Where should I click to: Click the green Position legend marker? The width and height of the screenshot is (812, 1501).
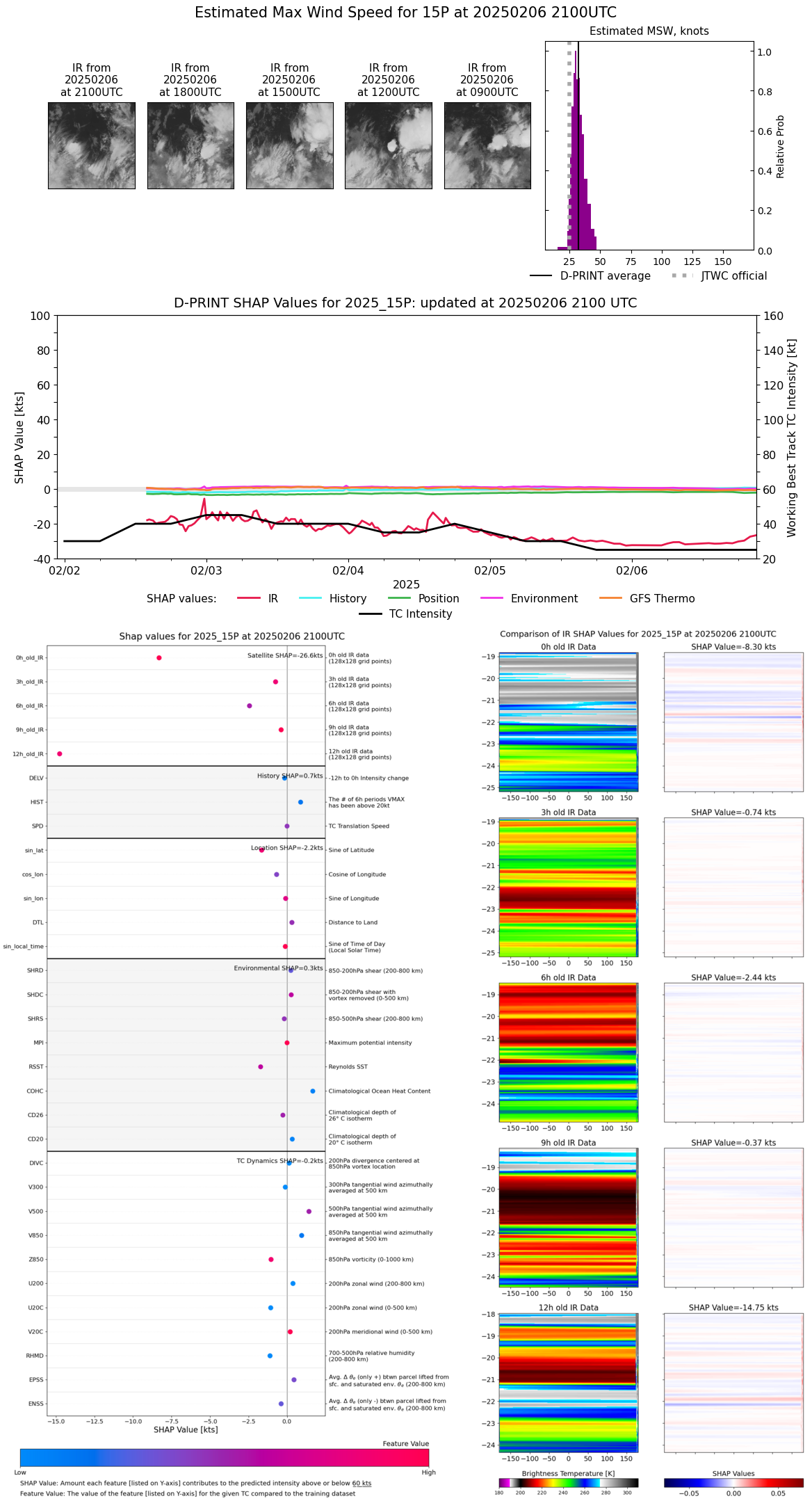(399, 598)
